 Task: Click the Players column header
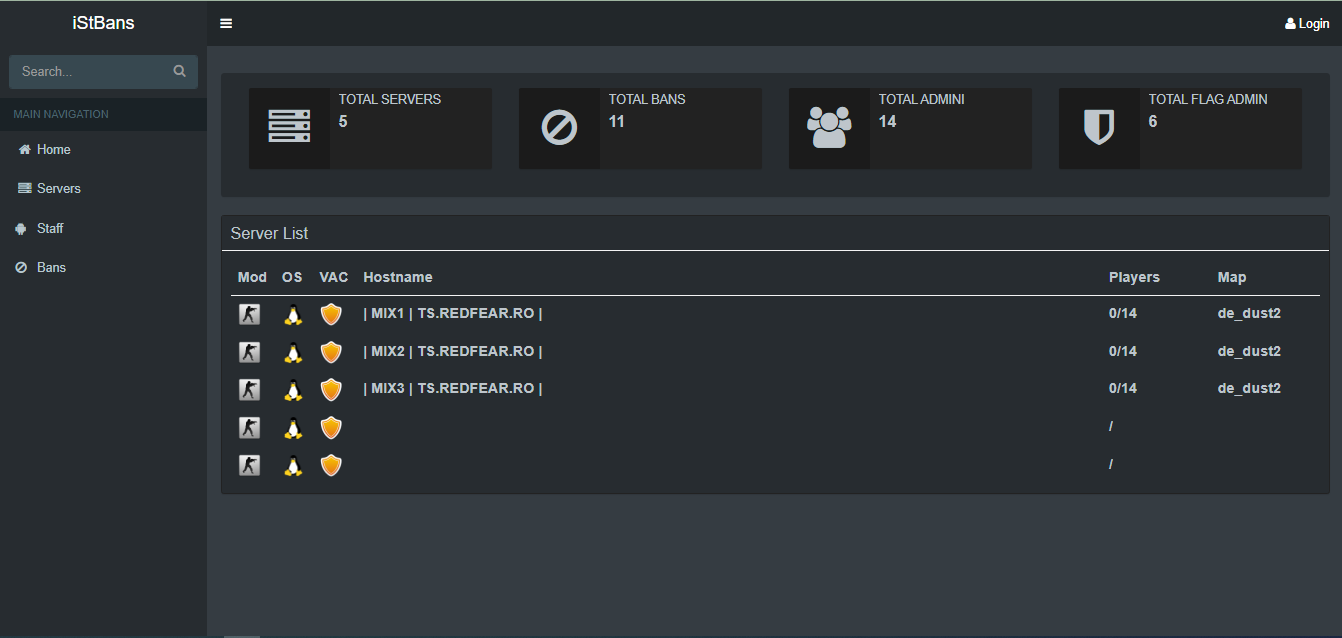tap(1134, 277)
